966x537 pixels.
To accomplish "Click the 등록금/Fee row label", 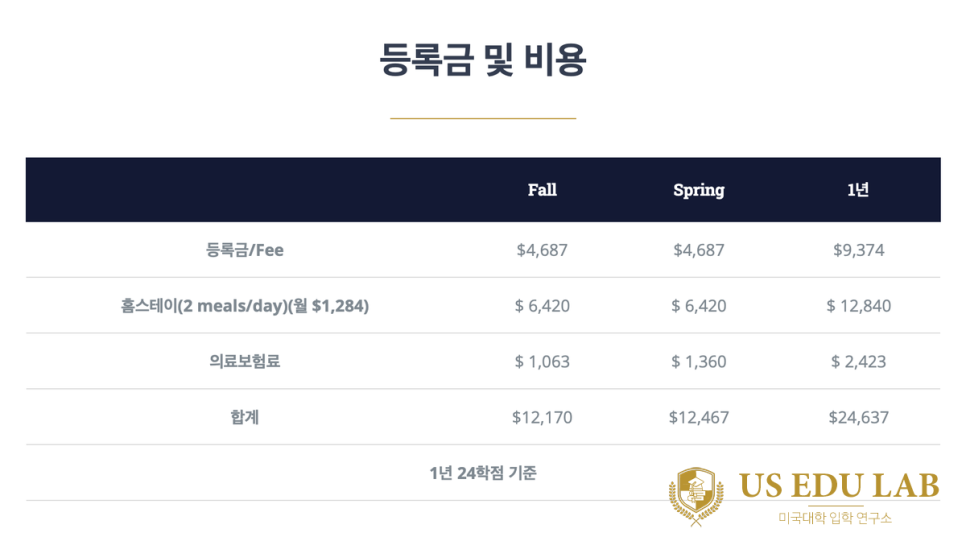I will point(245,250).
